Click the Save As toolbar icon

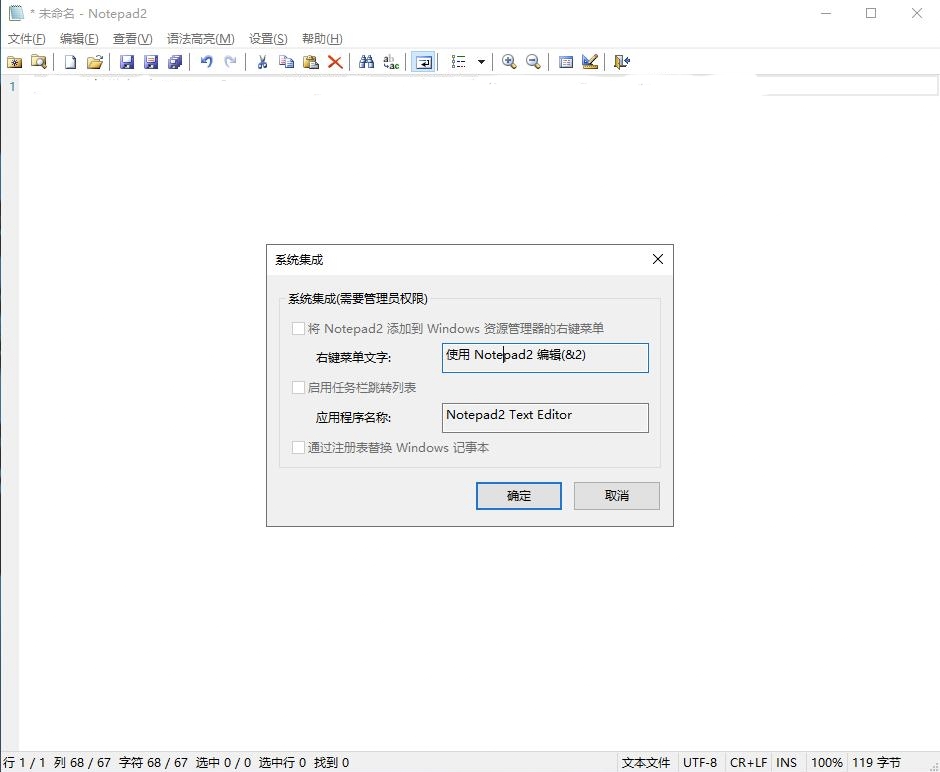click(x=150, y=62)
